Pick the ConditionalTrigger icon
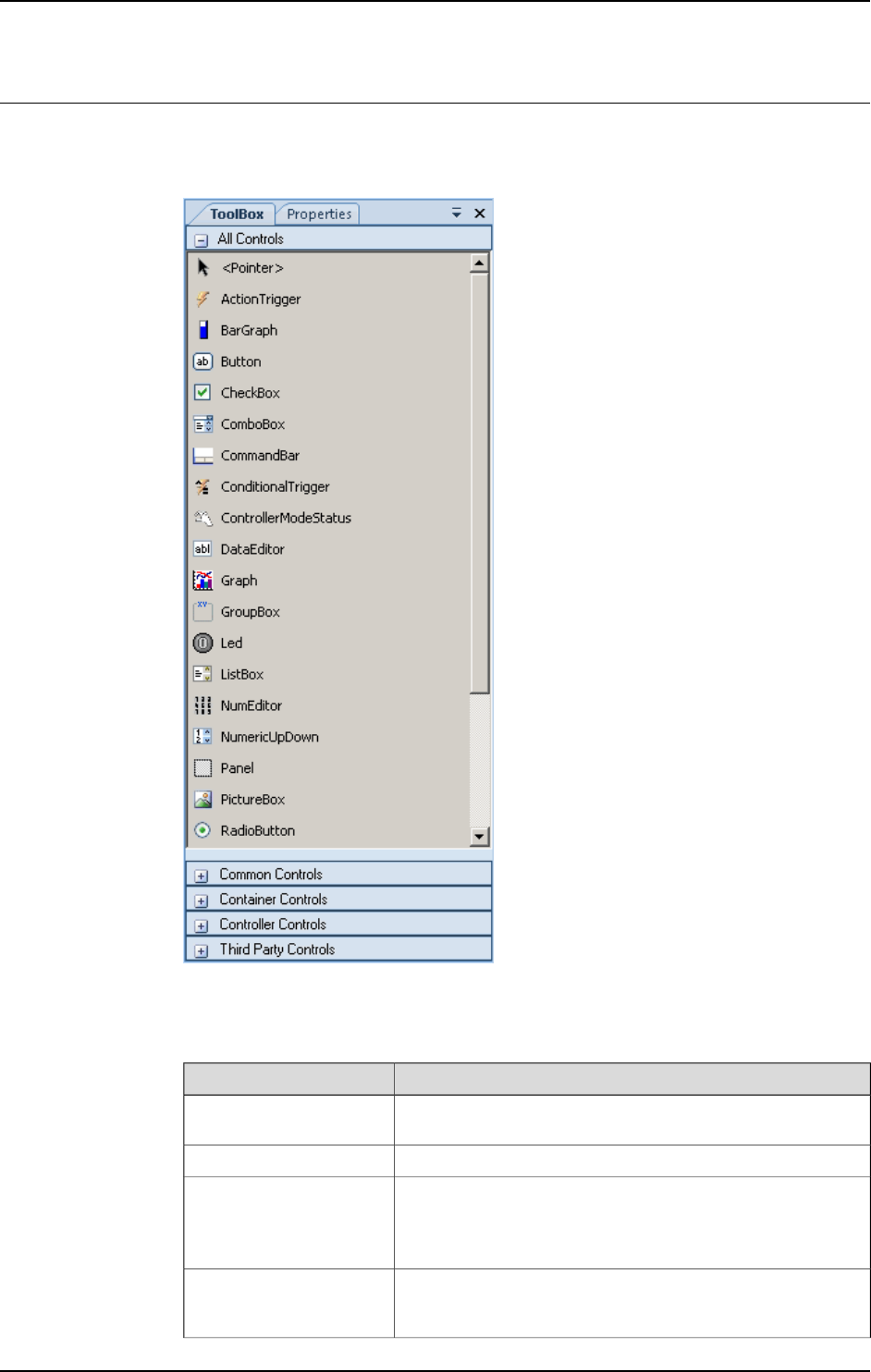This screenshot has width=871, height=1372. 202,487
